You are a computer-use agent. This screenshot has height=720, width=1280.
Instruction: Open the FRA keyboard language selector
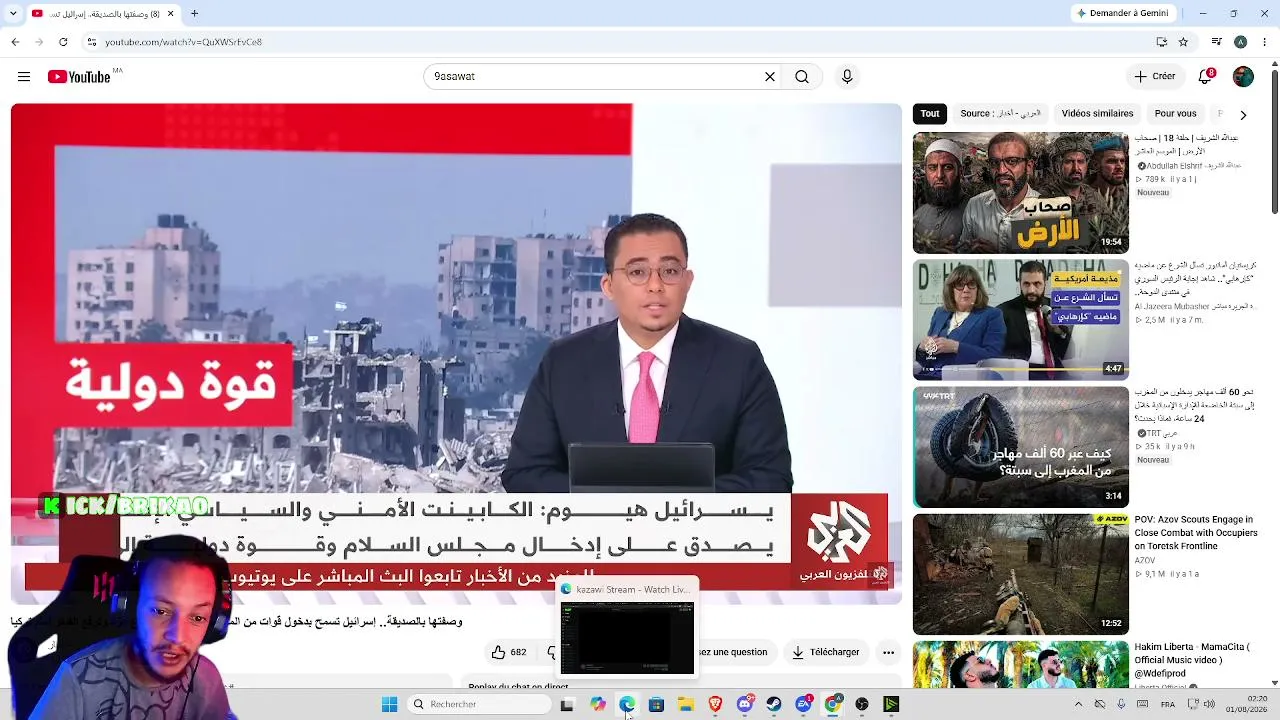(x=1168, y=704)
